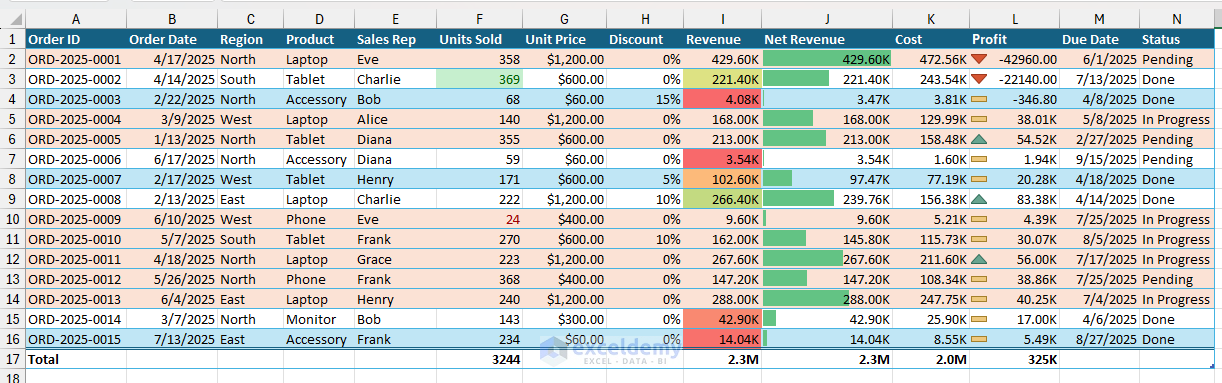Select the Grace sales rep cell
Viewport: 1222px width, 383px height.
click(x=395, y=259)
